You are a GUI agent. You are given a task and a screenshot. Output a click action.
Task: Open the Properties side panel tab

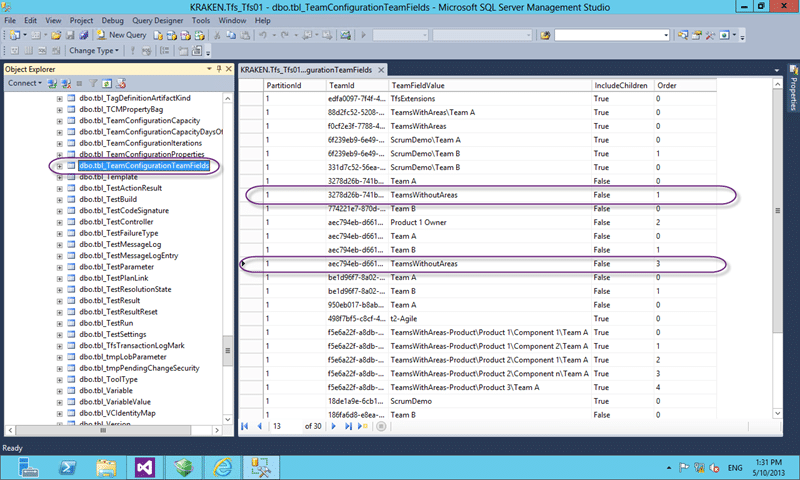point(793,88)
